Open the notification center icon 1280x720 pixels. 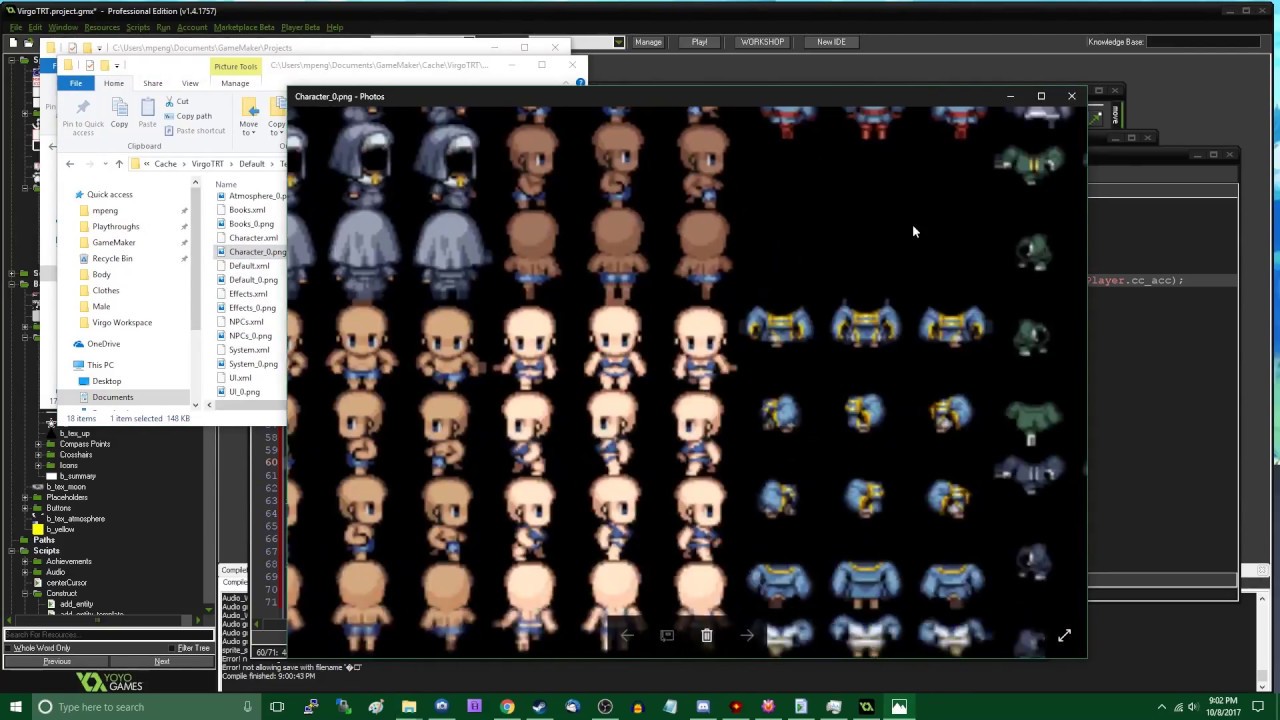pyautogui.click(x=1260, y=707)
